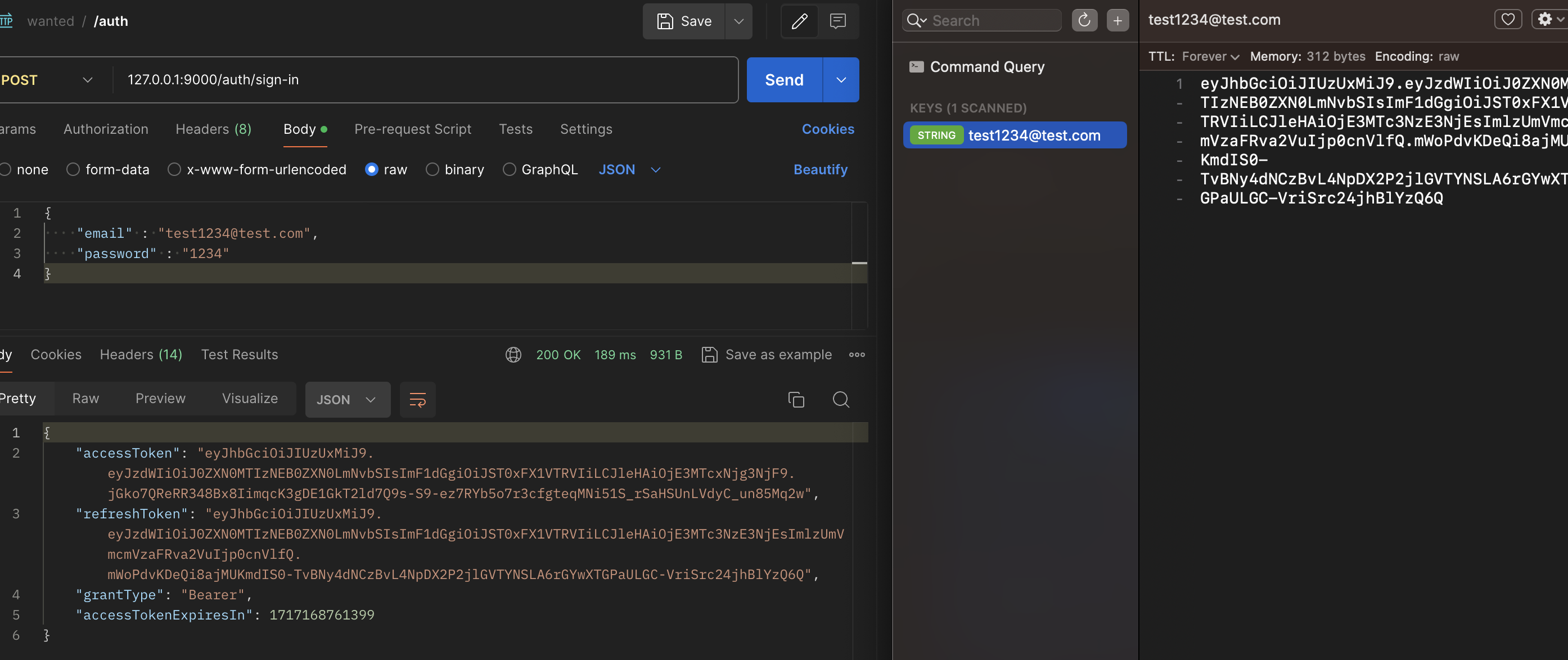Toggle the word wrap lines icon
1568x660 pixels.
click(x=417, y=399)
